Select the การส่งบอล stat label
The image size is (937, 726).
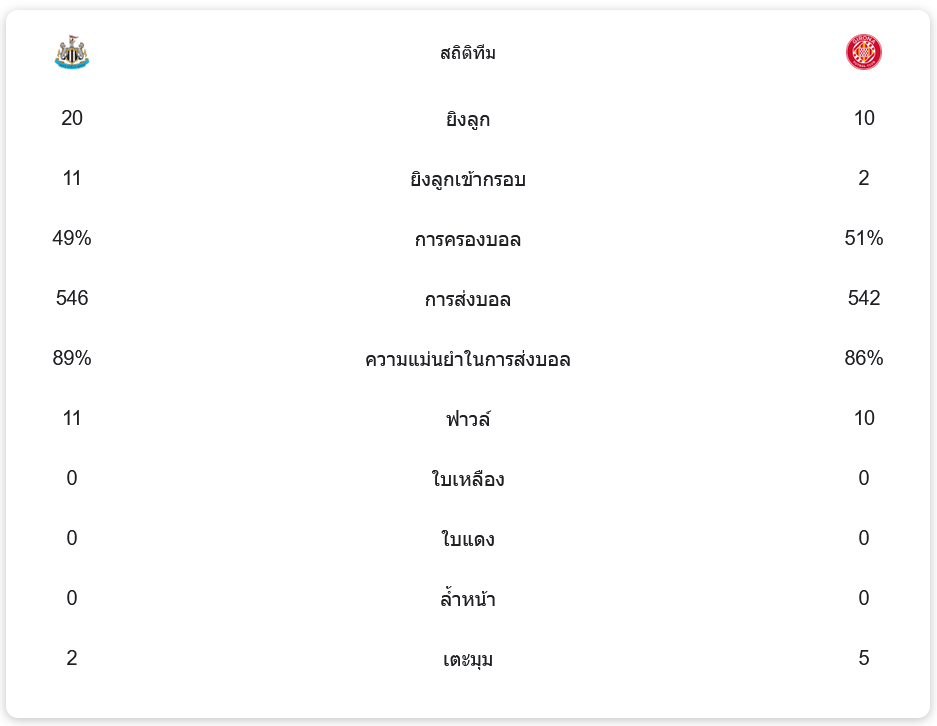coord(468,300)
